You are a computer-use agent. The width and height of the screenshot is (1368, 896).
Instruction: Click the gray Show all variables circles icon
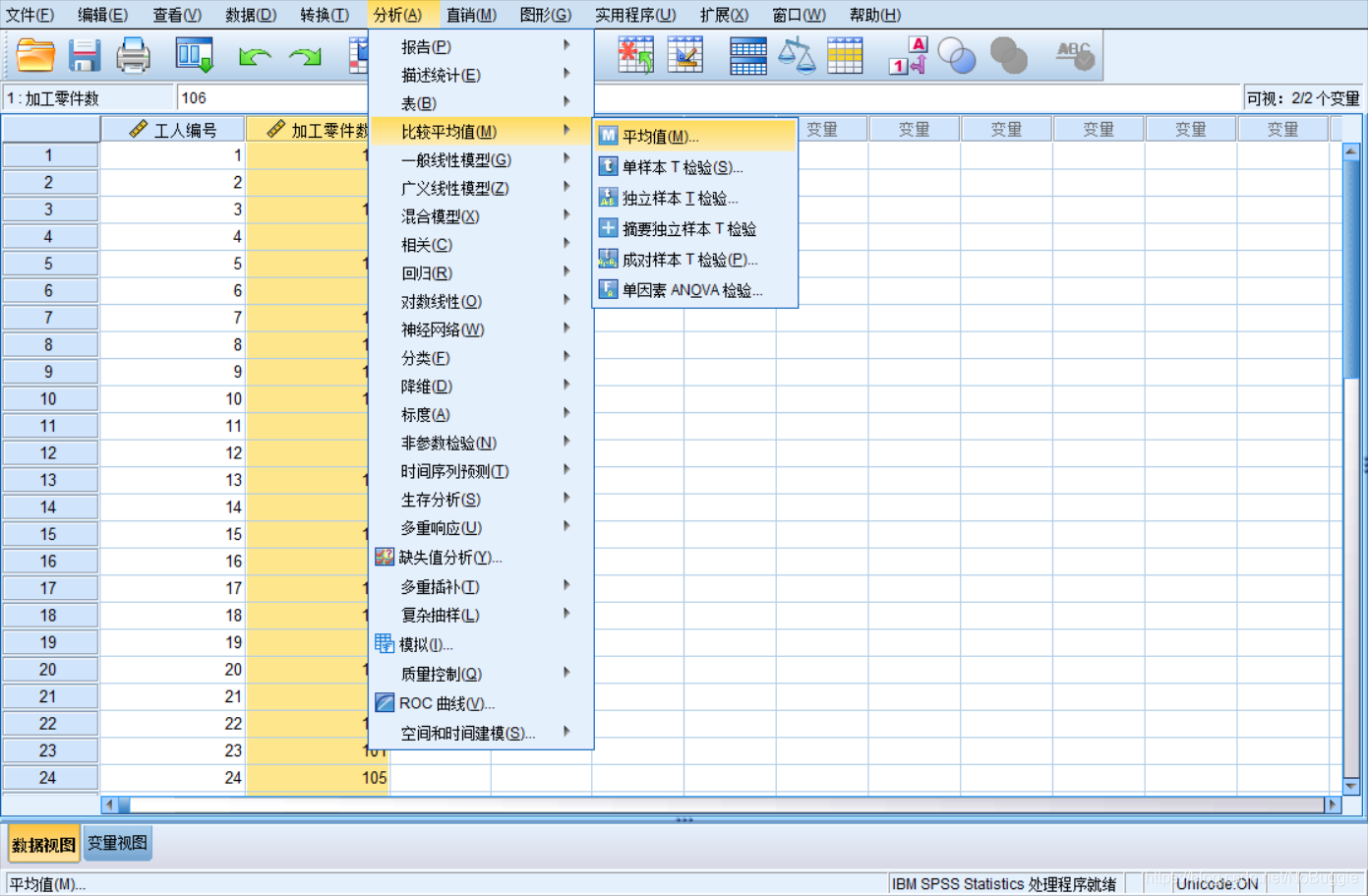[1009, 55]
